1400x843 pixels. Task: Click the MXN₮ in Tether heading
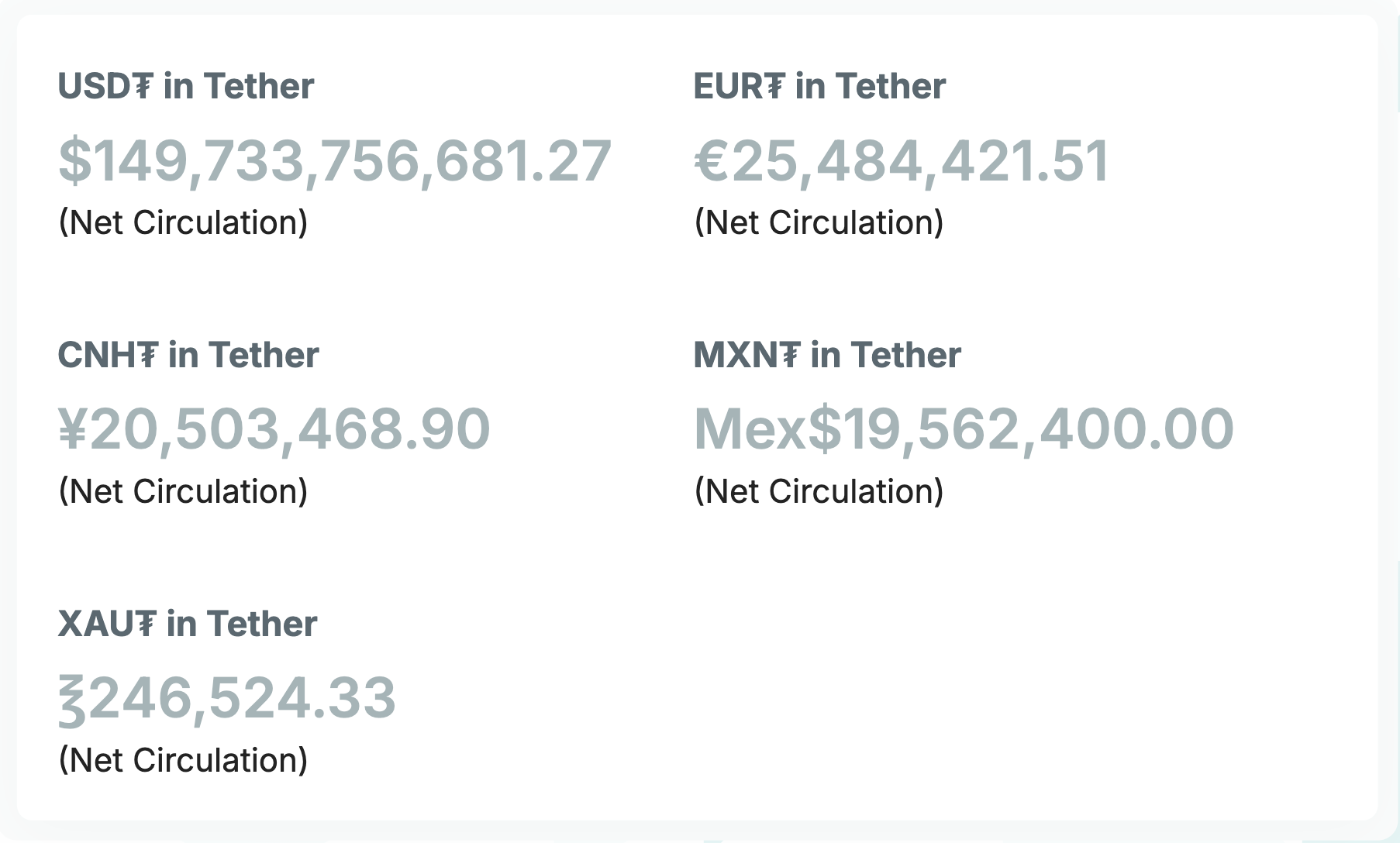pos(827,355)
